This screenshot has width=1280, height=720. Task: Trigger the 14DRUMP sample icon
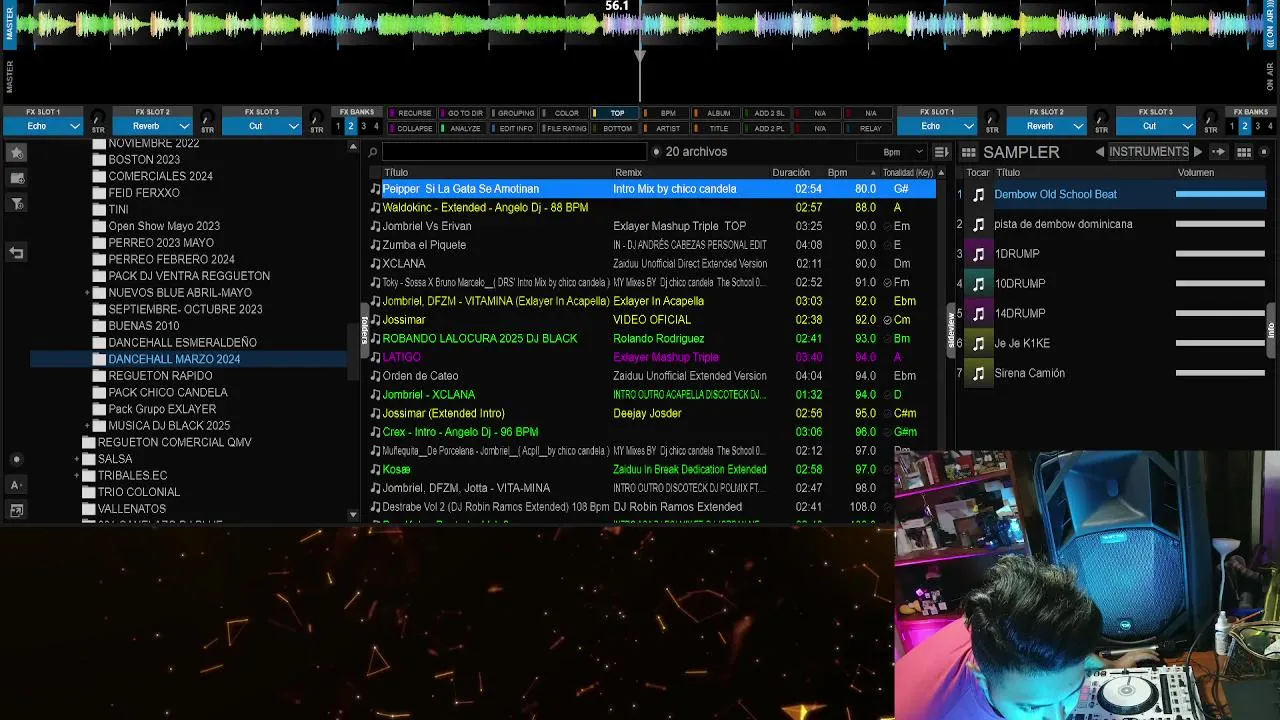[x=979, y=314]
